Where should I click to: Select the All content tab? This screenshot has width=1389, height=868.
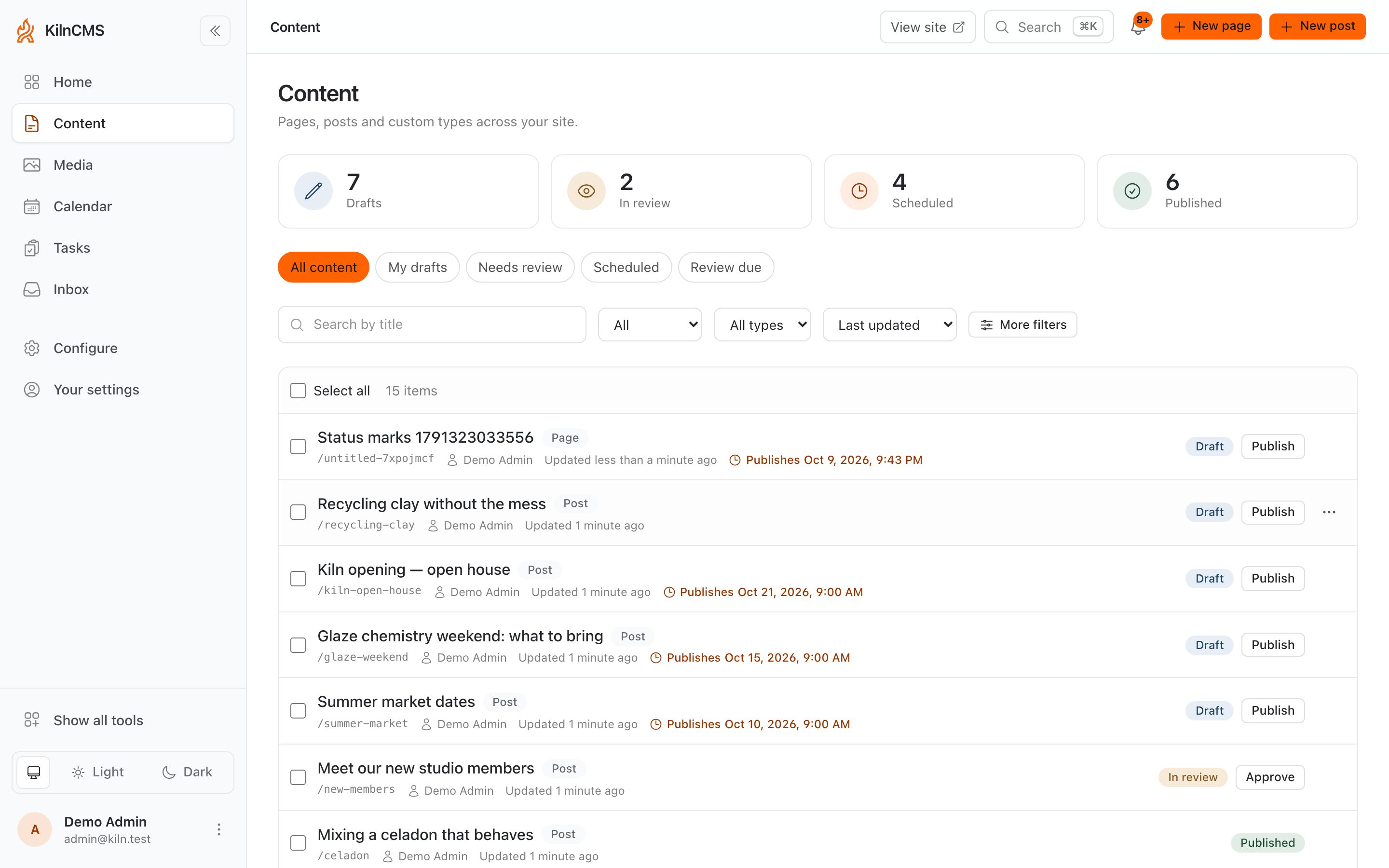pos(323,268)
